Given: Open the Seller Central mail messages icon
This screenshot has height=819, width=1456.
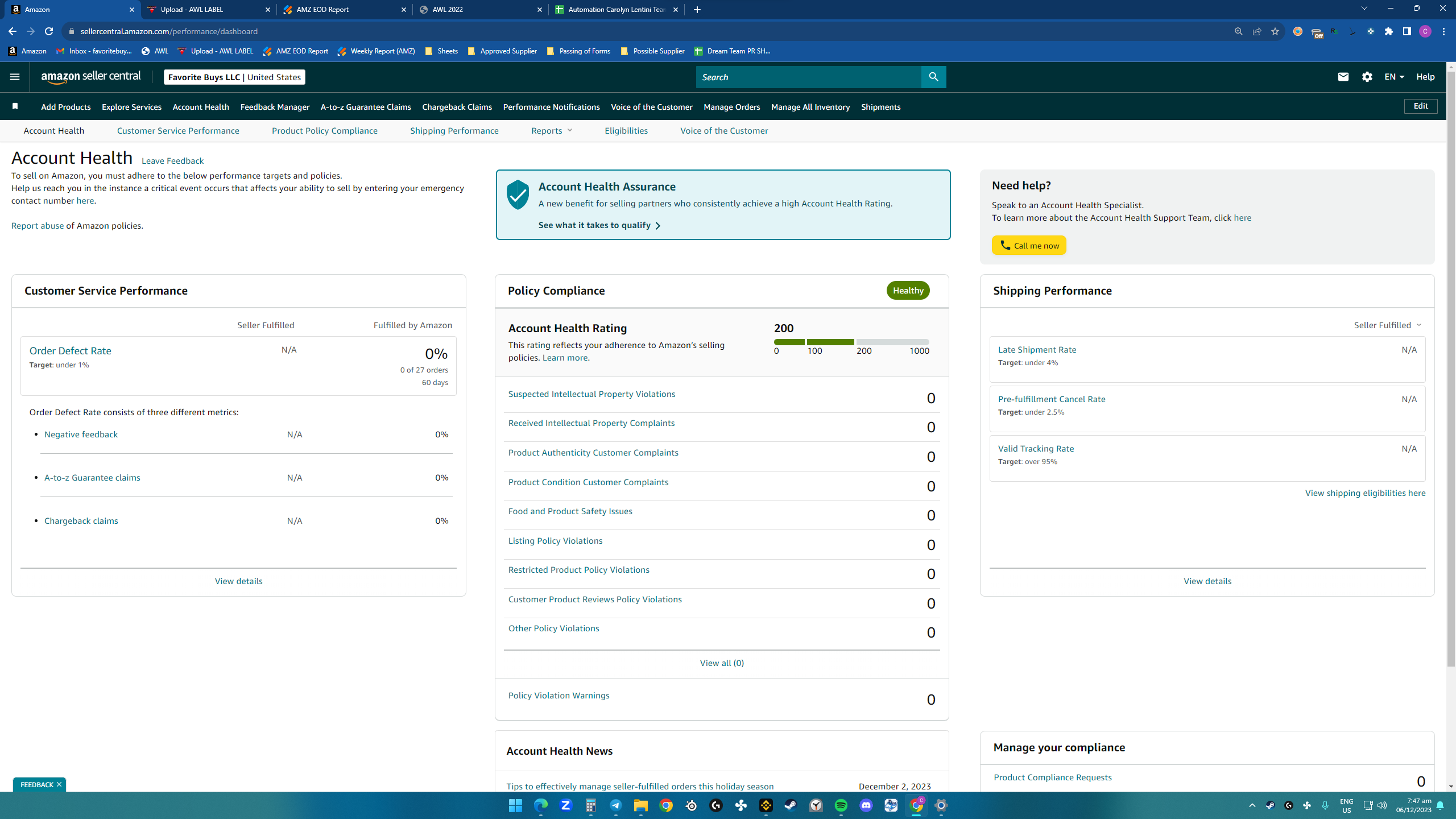Looking at the screenshot, I should click(1343, 77).
